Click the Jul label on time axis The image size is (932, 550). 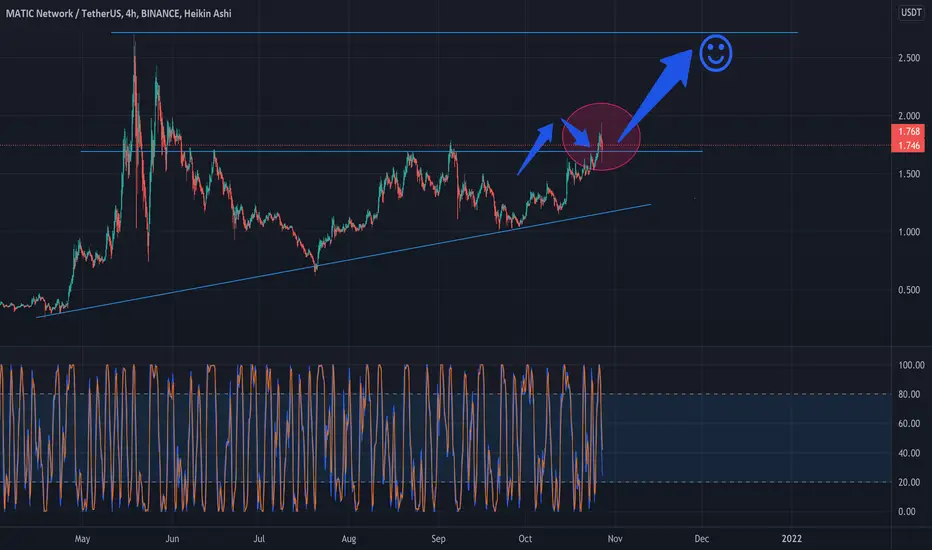259,539
